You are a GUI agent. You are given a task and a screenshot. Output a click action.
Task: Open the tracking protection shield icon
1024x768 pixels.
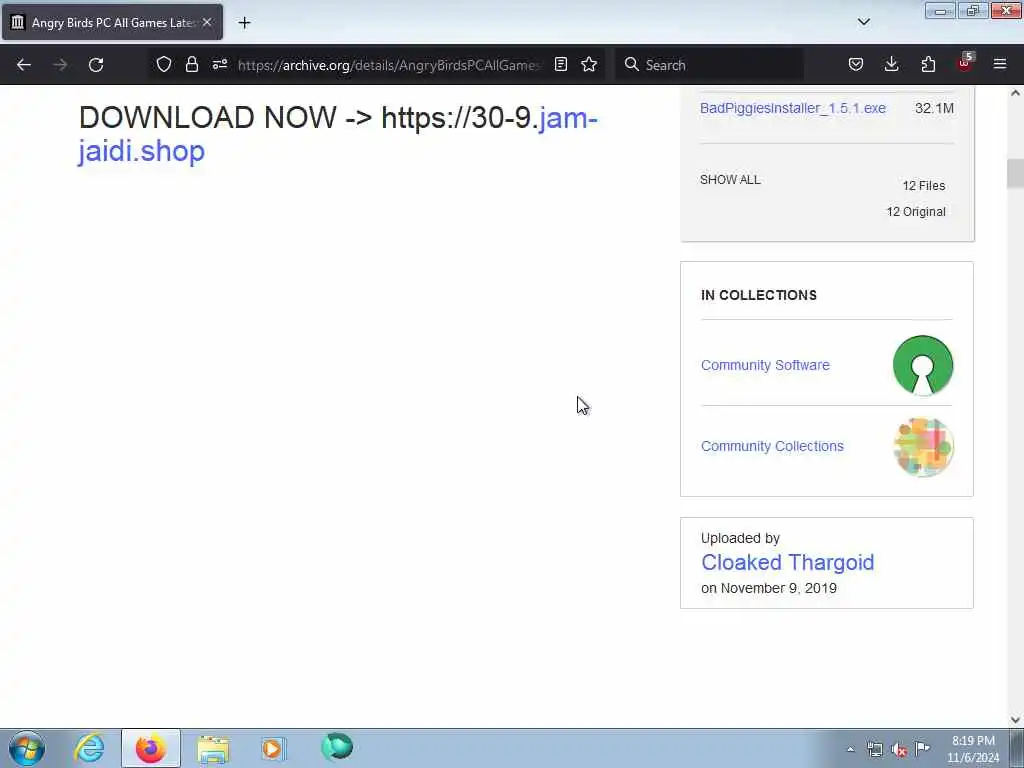click(164, 64)
